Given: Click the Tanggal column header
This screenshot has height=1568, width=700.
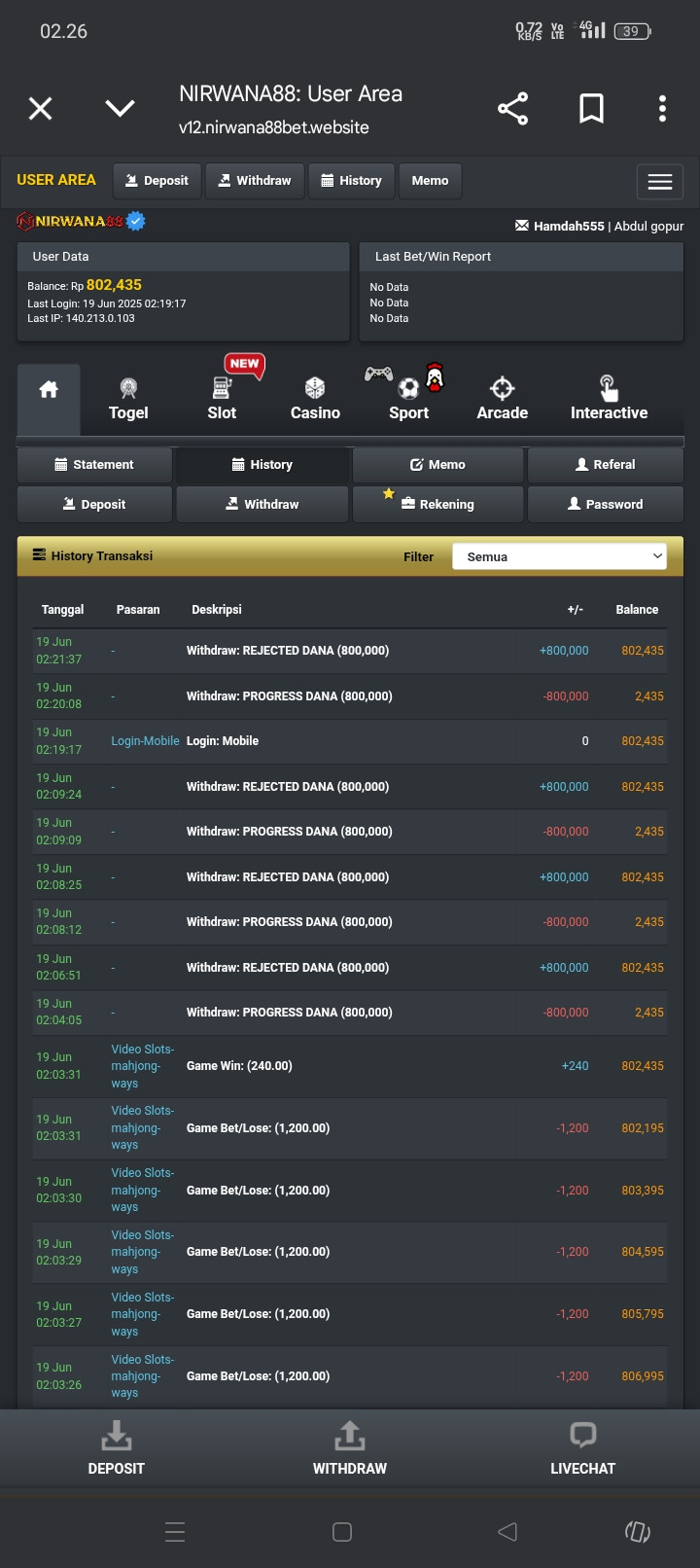Looking at the screenshot, I should pos(62,610).
